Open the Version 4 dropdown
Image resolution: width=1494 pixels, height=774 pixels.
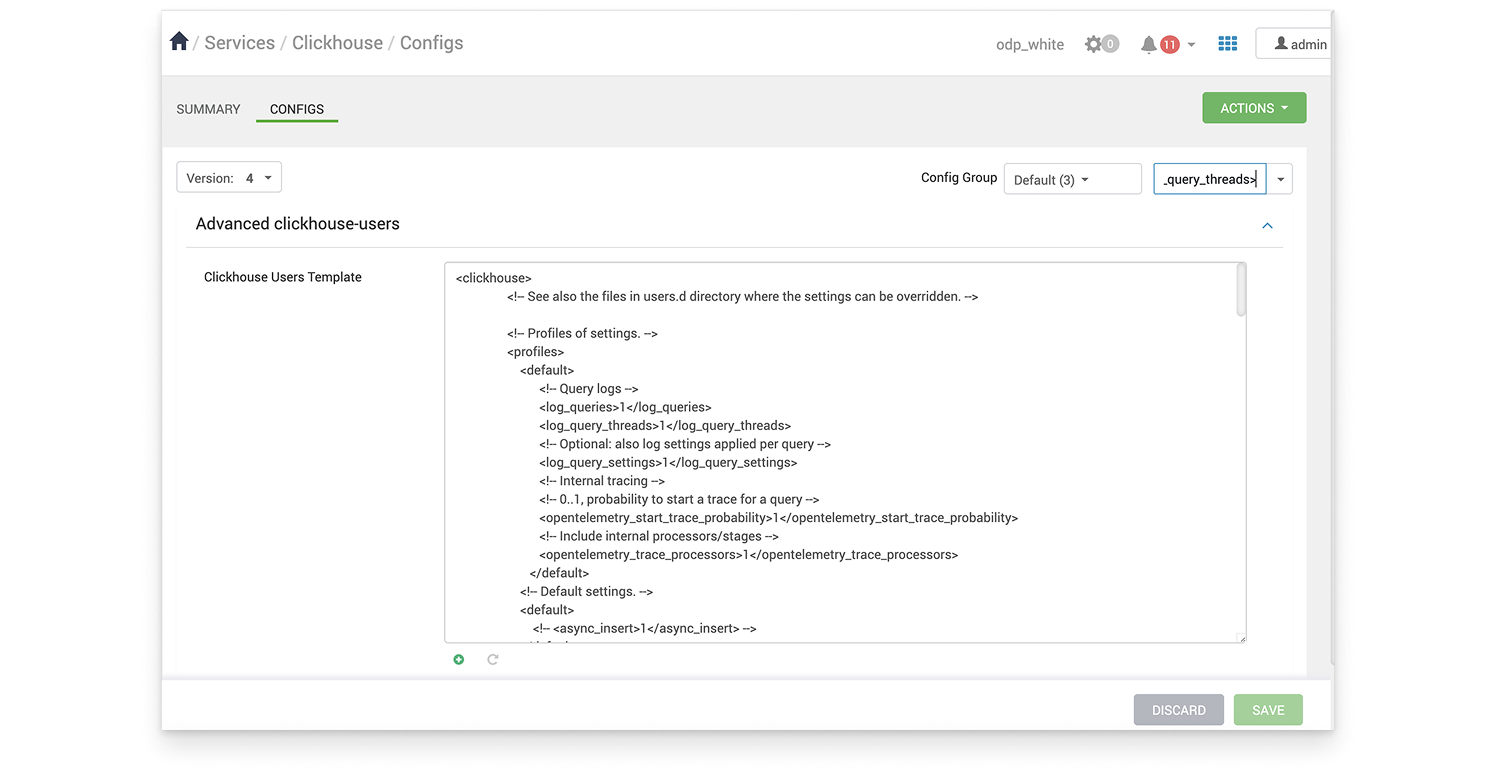pyautogui.click(x=229, y=178)
